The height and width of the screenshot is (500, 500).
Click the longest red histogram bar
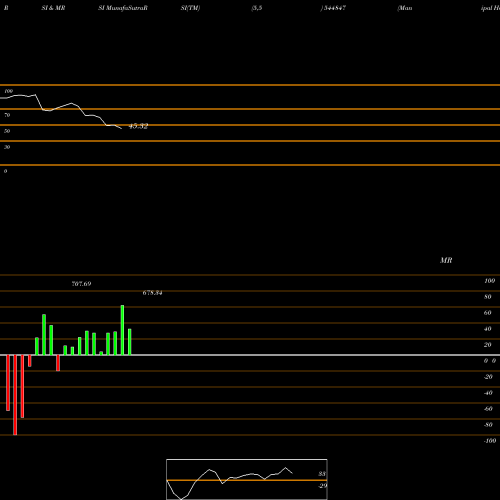(15, 395)
